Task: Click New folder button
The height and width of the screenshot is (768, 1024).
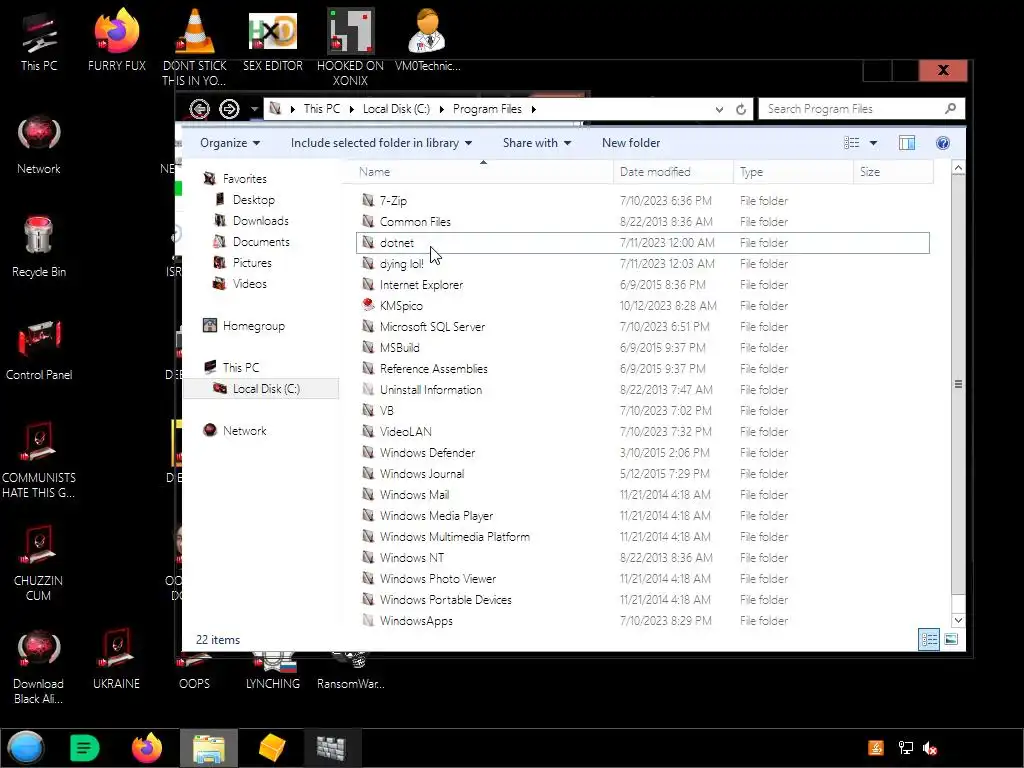Action: (631, 143)
